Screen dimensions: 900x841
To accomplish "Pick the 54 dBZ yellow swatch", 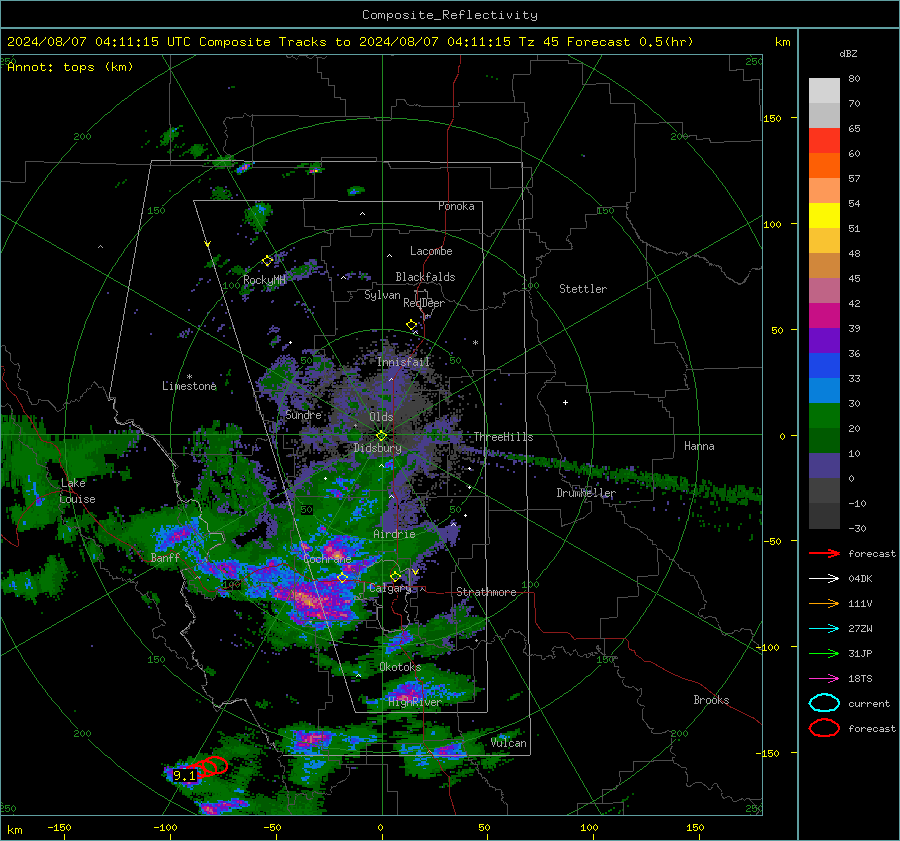I will click(824, 216).
